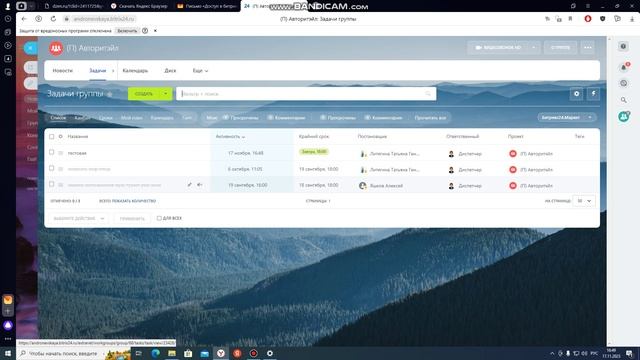
Task: Open the help question icon in right sidebar
Action: coord(623,46)
